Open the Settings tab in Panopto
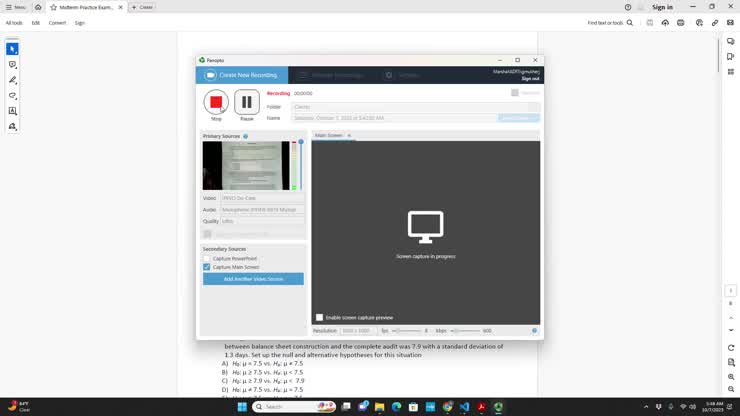 pyautogui.click(x=403, y=75)
